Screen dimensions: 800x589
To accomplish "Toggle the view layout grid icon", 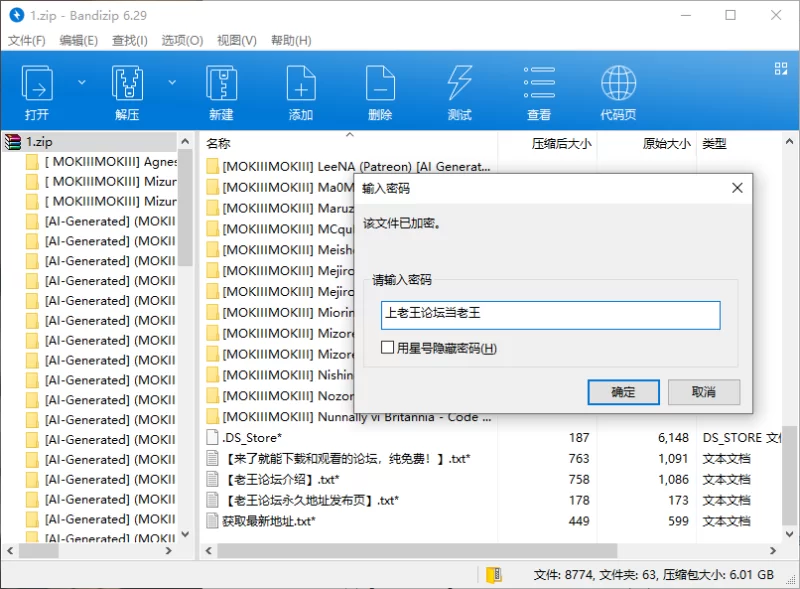I will [781, 68].
